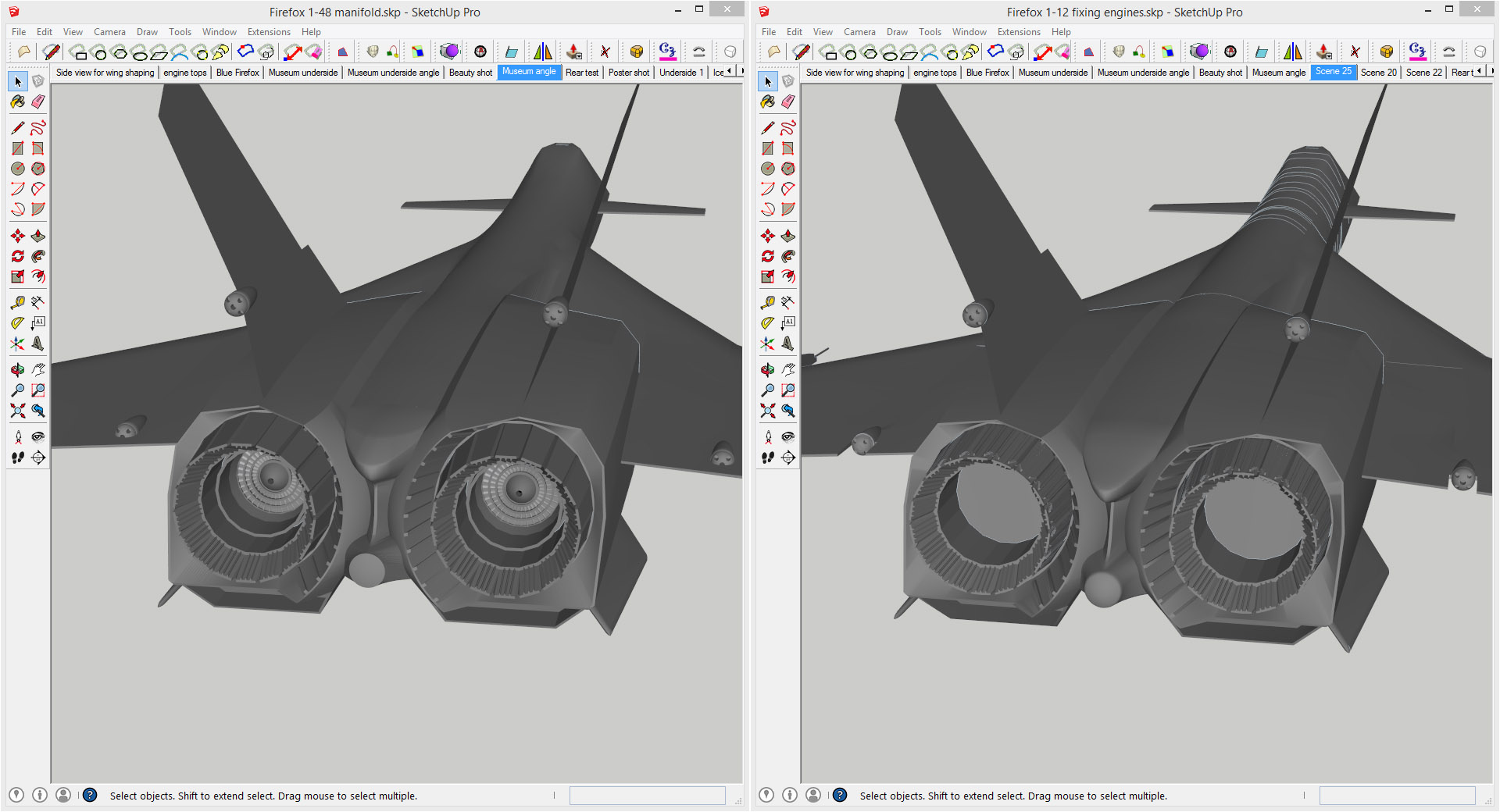Click the help question mark icon in left status bar
The width and height of the screenshot is (1500, 812).
tap(90, 795)
